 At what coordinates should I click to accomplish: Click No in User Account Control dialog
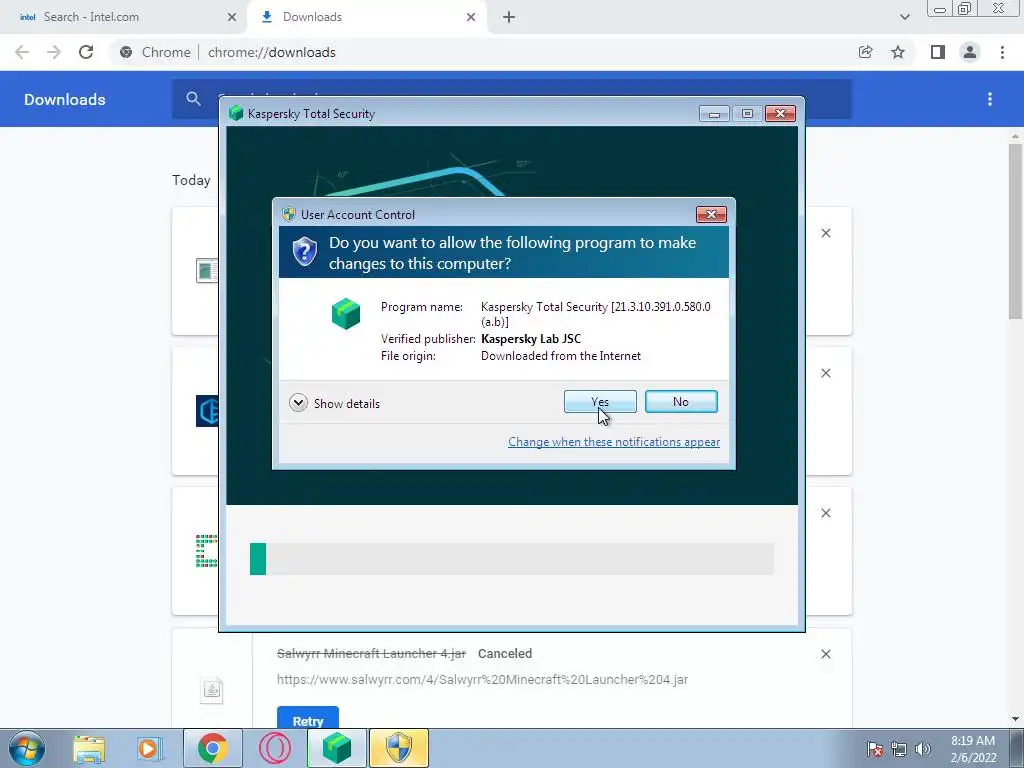[x=680, y=402]
